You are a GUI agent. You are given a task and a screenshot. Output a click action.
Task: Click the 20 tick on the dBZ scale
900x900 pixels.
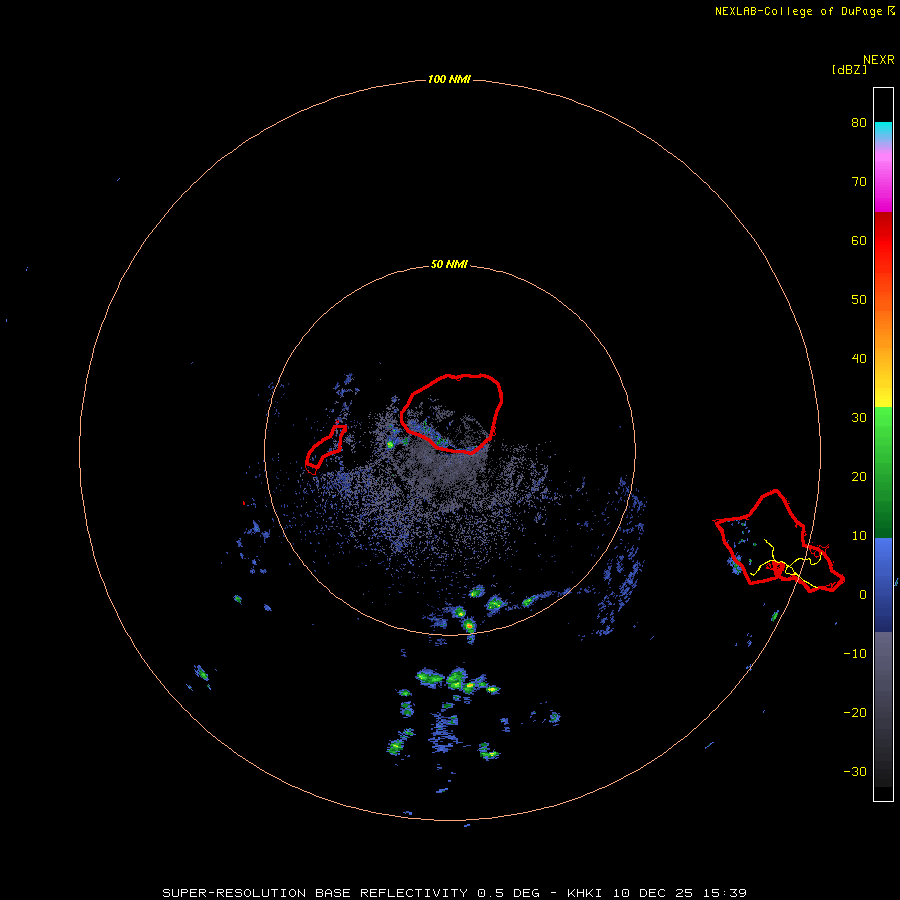click(x=859, y=477)
